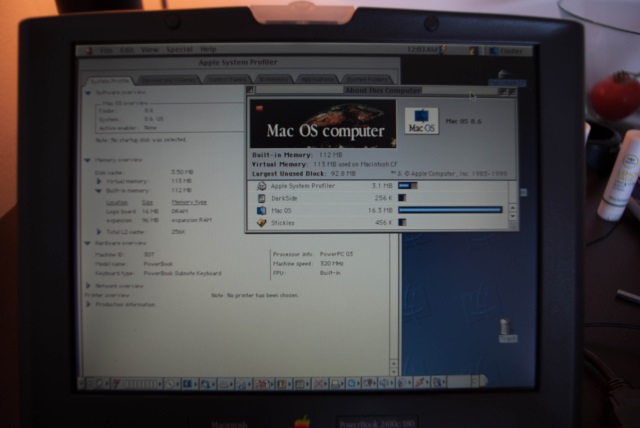Open the speaker volume control strip module

pos(385,383)
